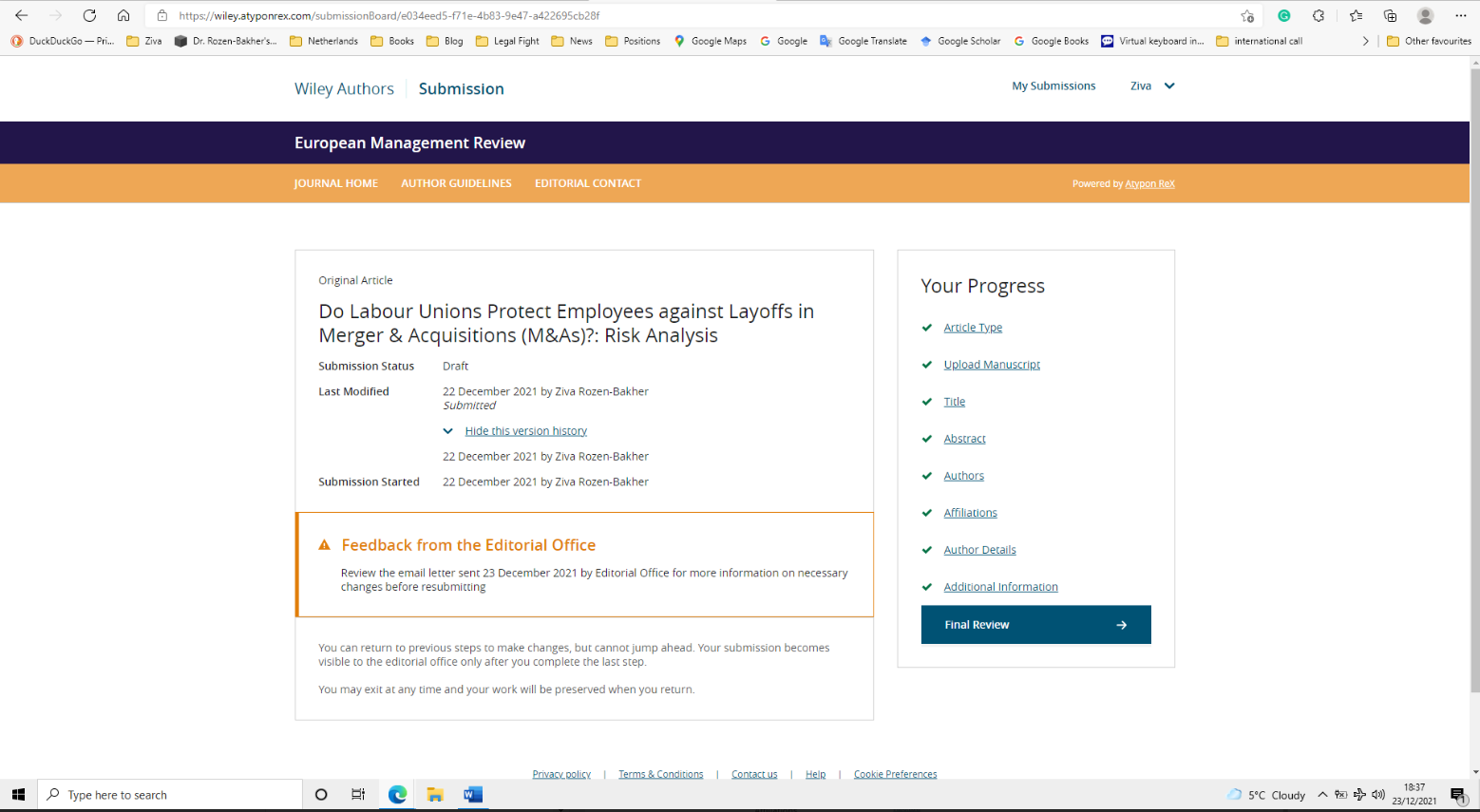This screenshot has width=1480, height=812.
Task: Open the Other favourites folder
Action: point(1429,41)
